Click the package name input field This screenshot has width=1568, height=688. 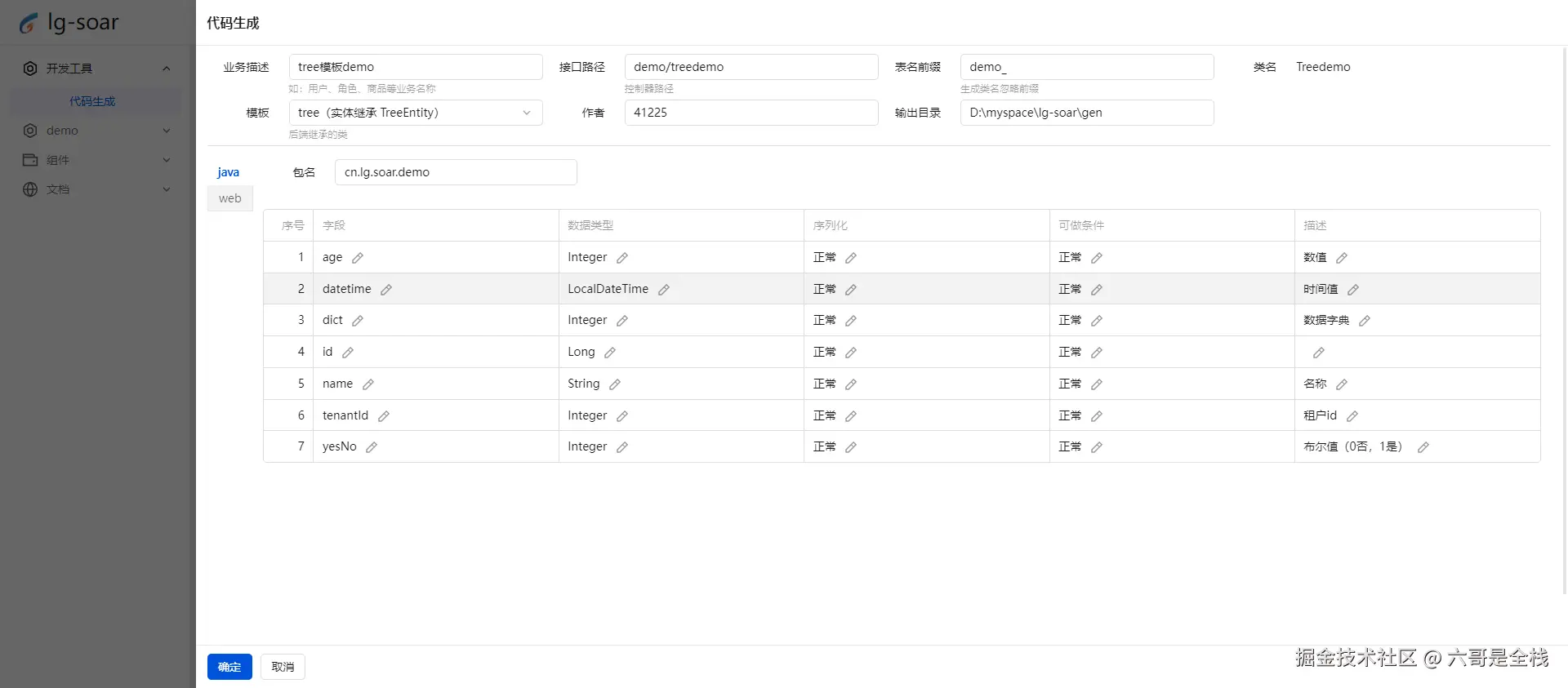(456, 172)
